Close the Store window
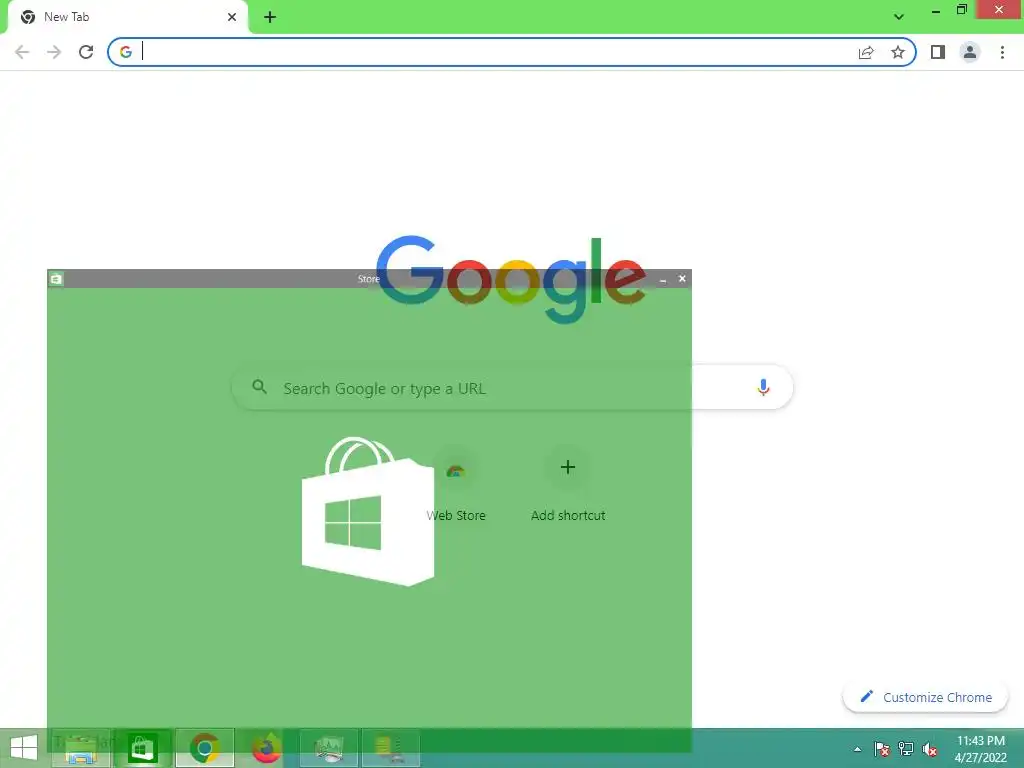The image size is (1024, 768). 682,279
